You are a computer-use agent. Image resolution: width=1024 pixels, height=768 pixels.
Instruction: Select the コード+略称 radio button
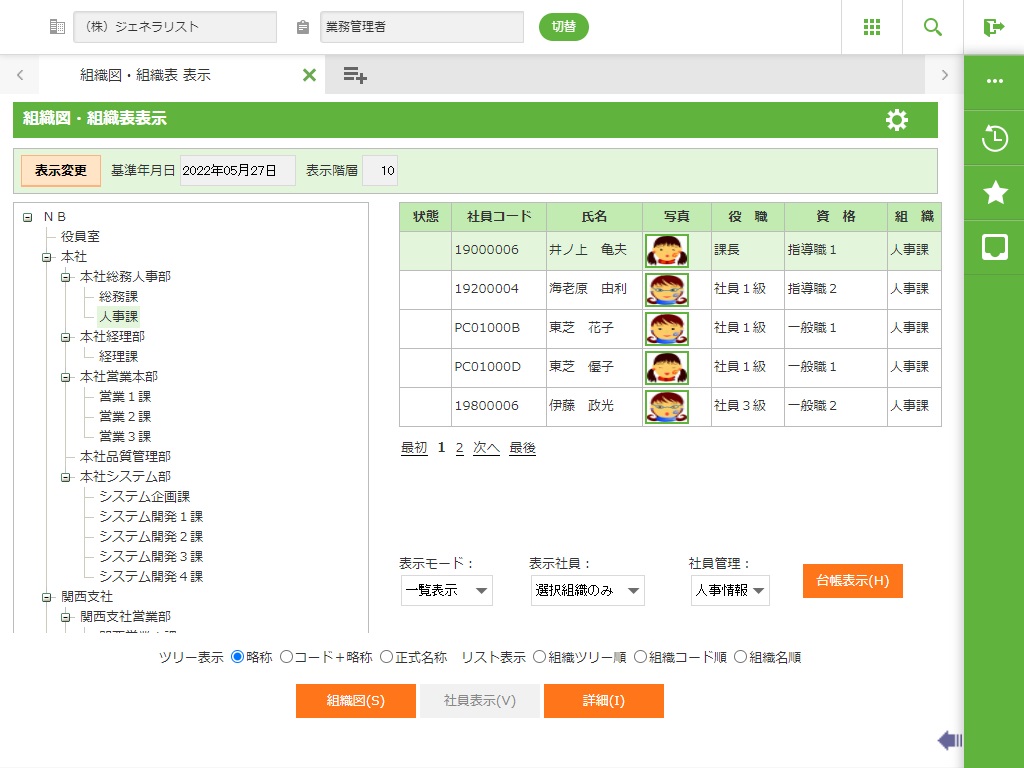[286, 657]
